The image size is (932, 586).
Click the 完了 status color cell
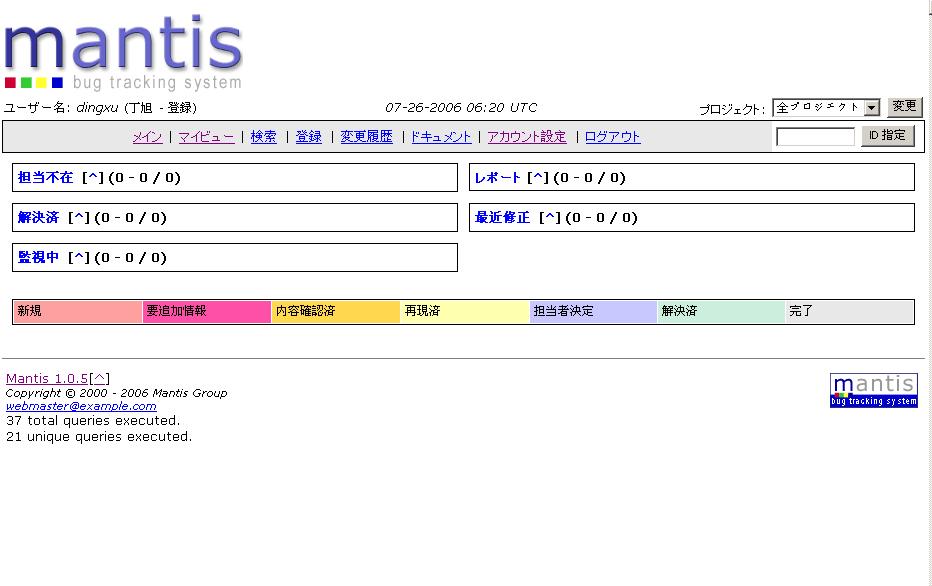click(849, 311)
